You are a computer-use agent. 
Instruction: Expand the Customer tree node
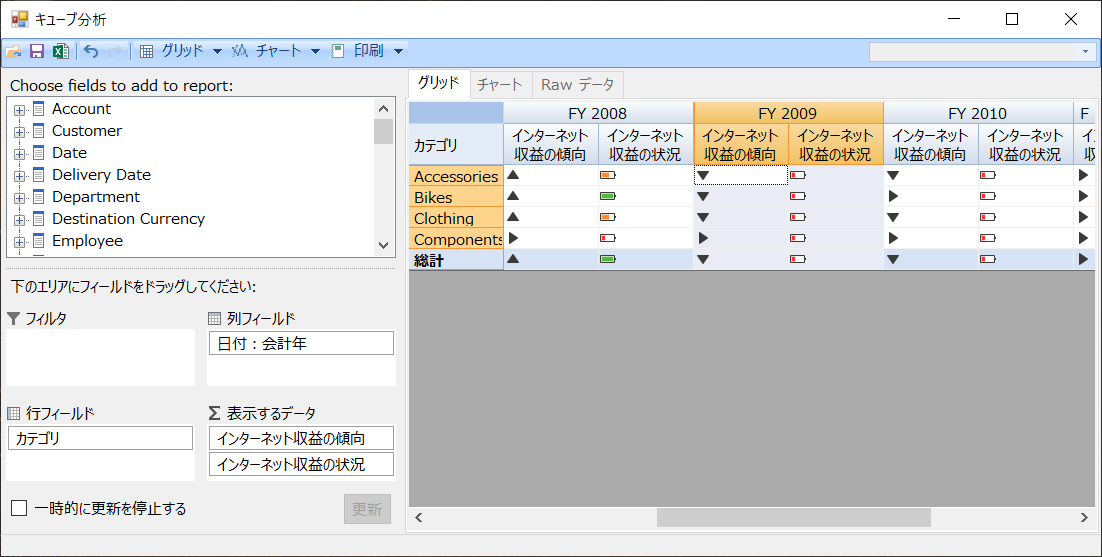pos(19,132)
